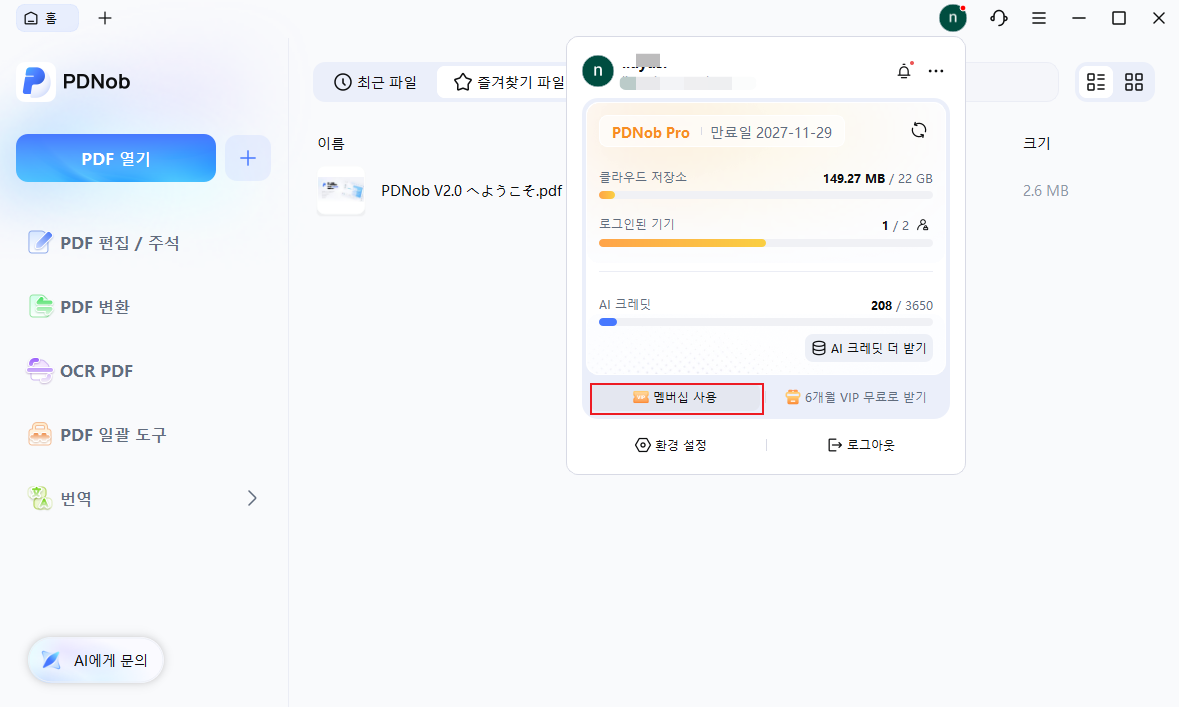Open the three-dot more options menu
Screen dimensions: 1179x707
935,71
